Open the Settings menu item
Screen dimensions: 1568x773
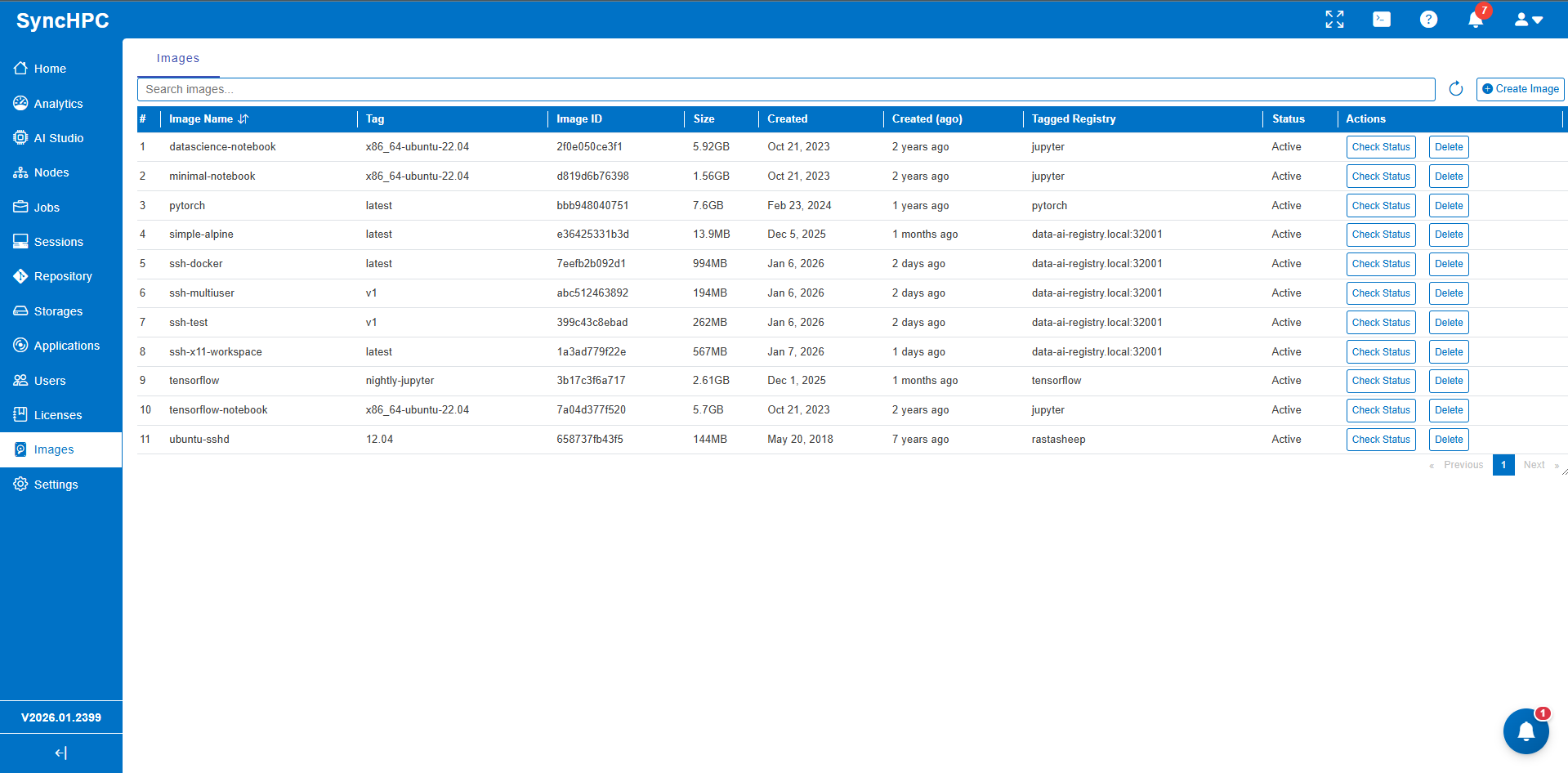point(55,484)
